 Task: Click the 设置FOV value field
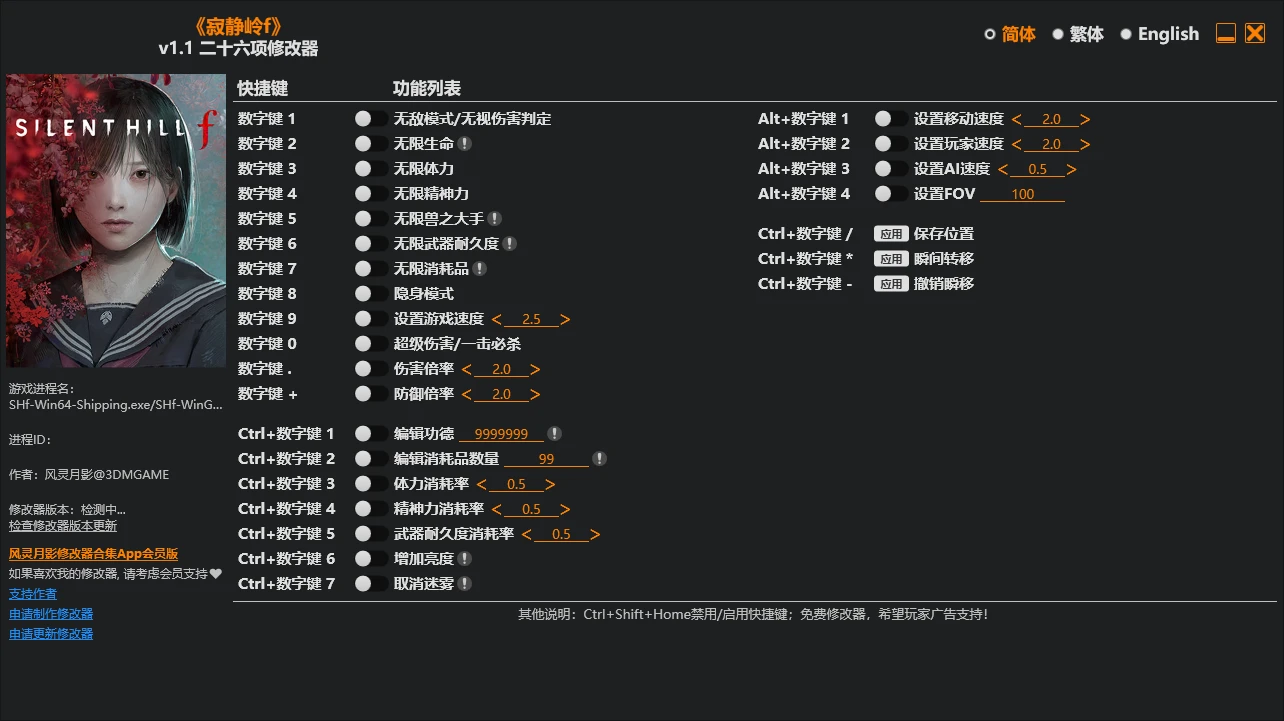tap(1022, 195)
